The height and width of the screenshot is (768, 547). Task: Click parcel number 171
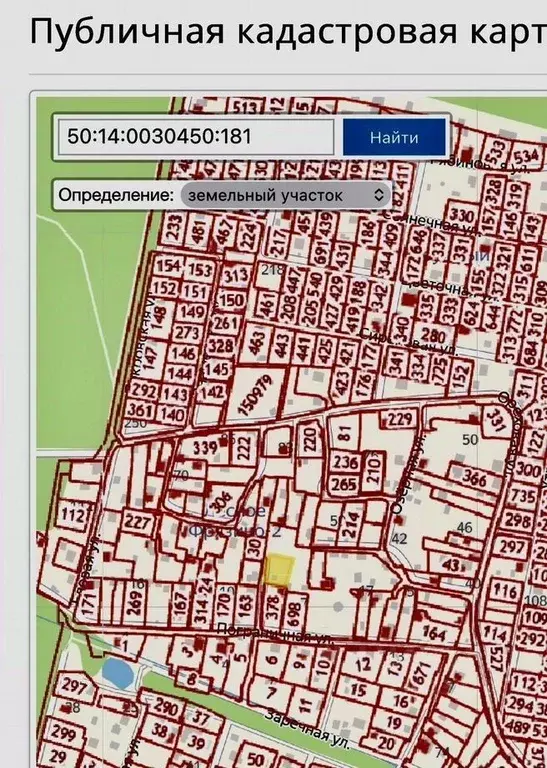click(88, 604)
